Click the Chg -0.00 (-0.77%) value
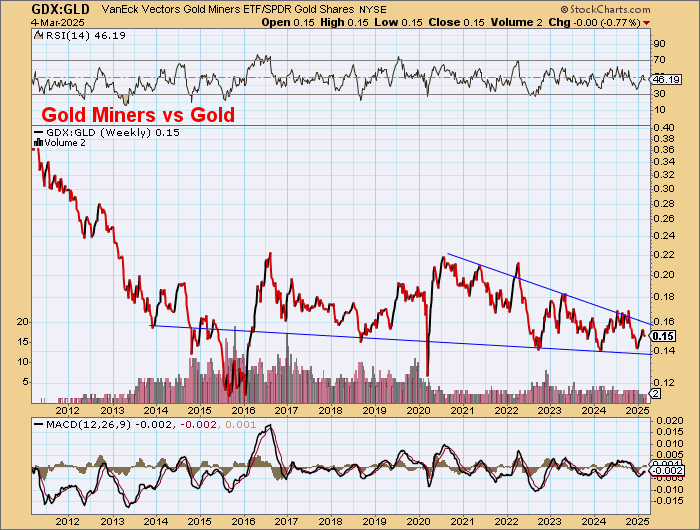This screenshot has height=530, width=700. 595,22
